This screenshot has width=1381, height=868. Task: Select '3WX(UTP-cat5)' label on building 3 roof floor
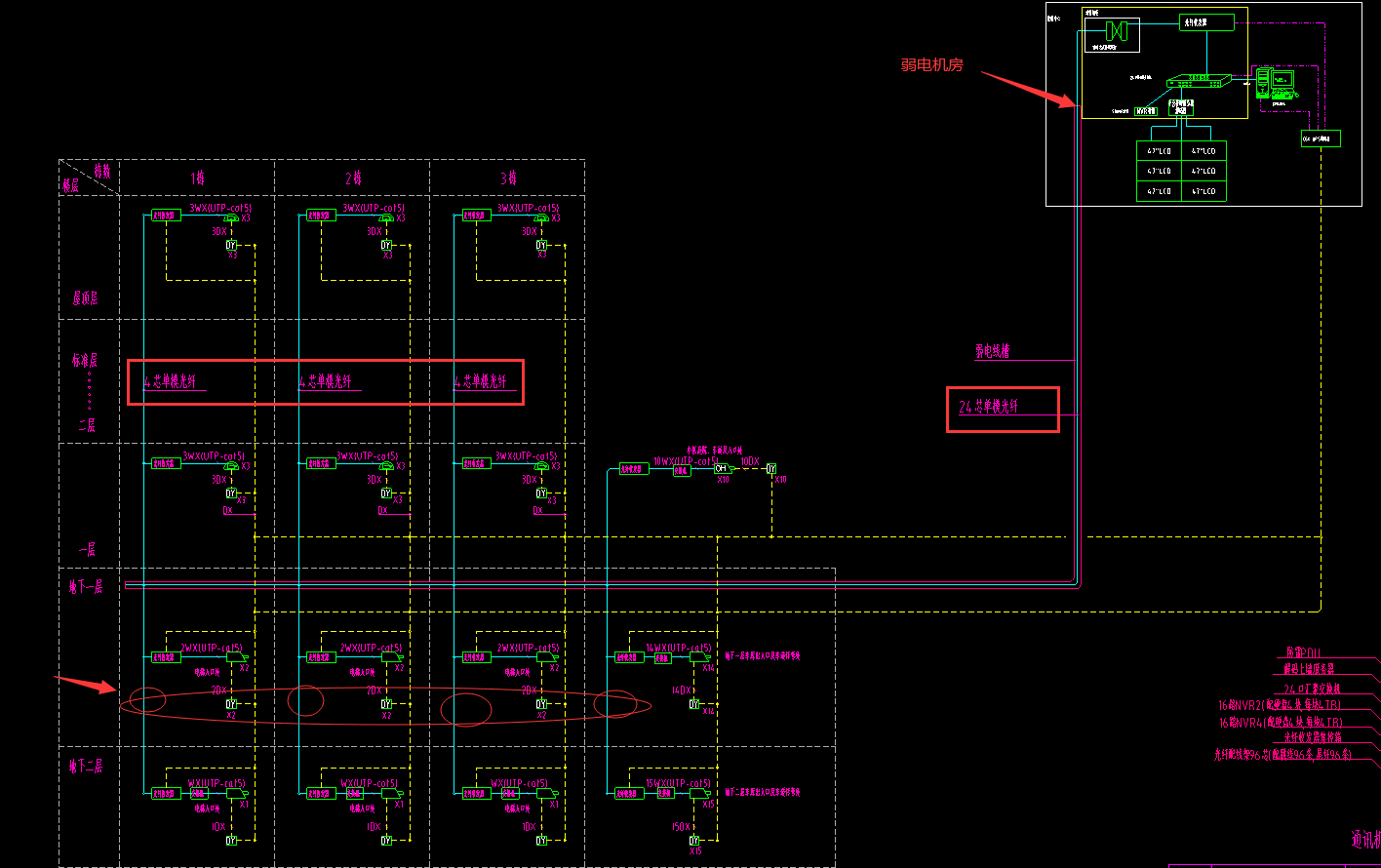coord(528,208)
